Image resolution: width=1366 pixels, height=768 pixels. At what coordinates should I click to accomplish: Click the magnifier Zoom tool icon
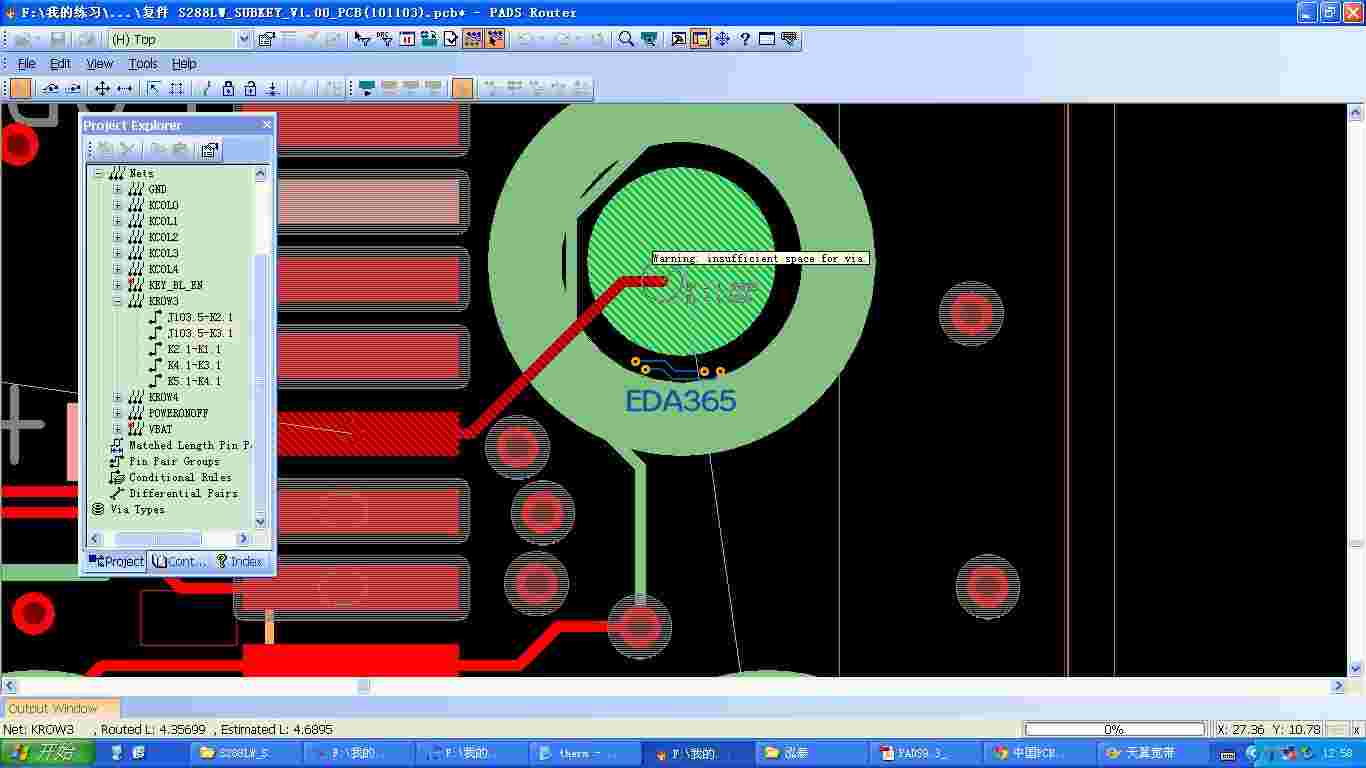626,39
